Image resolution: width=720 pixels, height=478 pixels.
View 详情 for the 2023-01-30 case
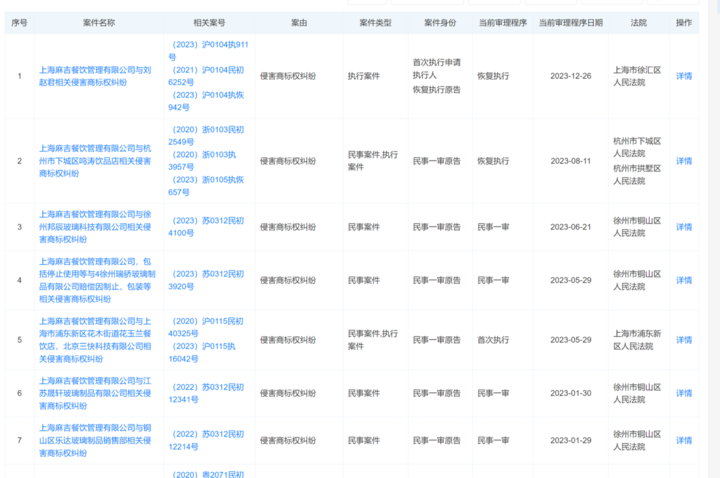click(684, 394)
